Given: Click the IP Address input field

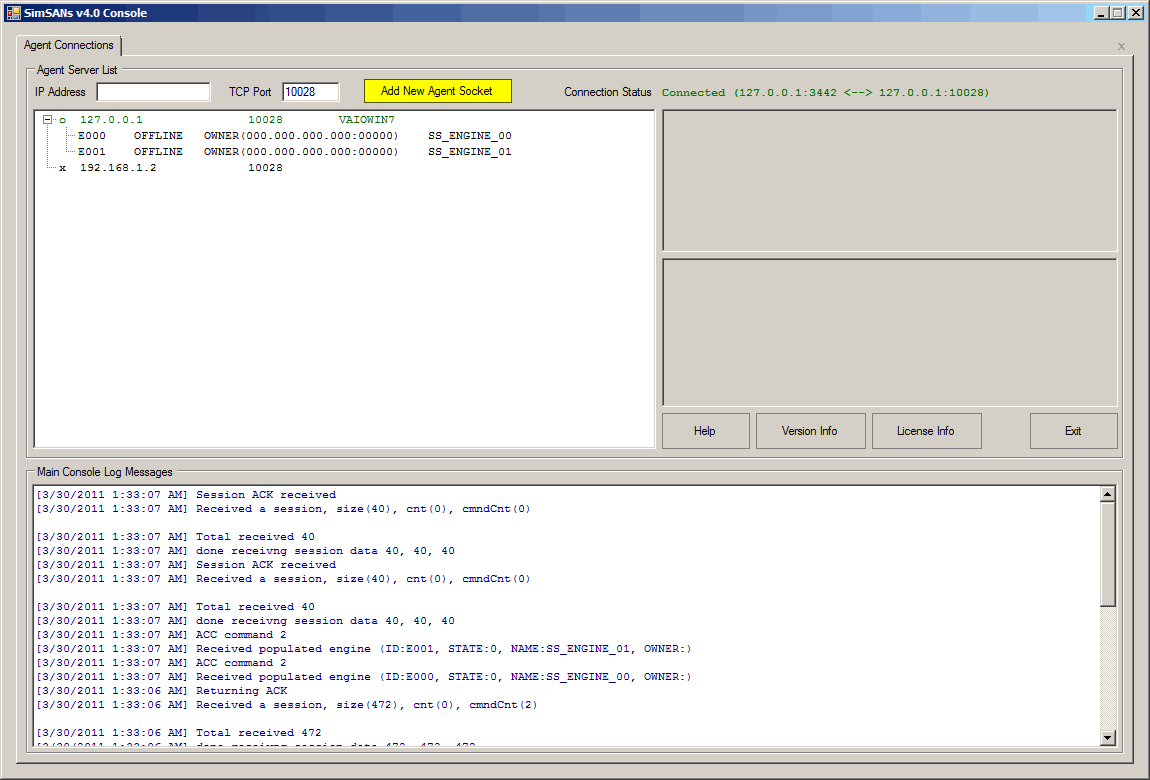Looking at the screenshot, I should tap(153, 92).
